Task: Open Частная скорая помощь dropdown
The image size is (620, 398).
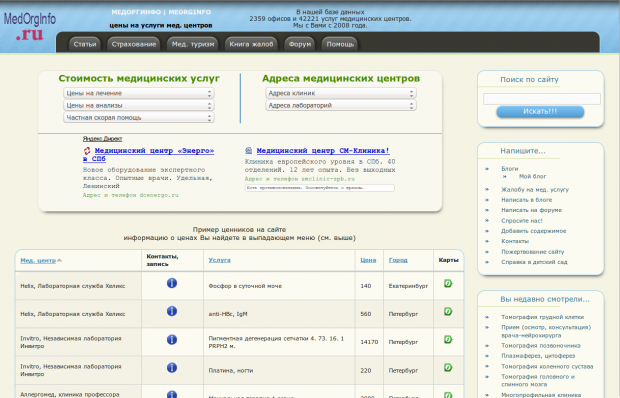Action: [x=139, y=118]
